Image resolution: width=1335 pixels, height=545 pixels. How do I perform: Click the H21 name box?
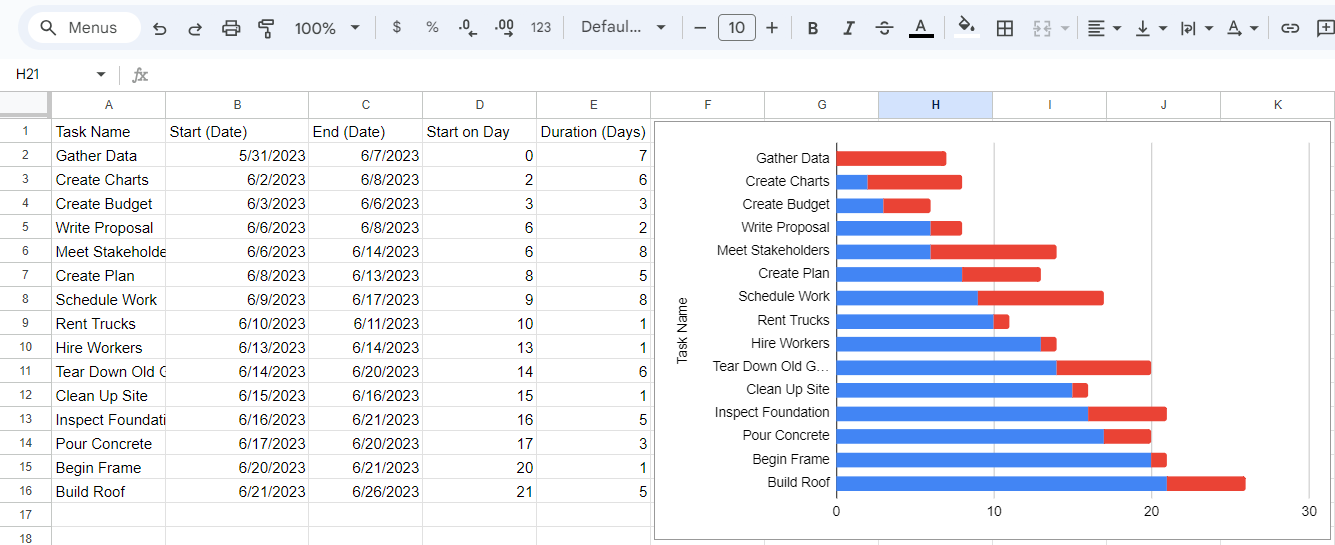point(50,75)
